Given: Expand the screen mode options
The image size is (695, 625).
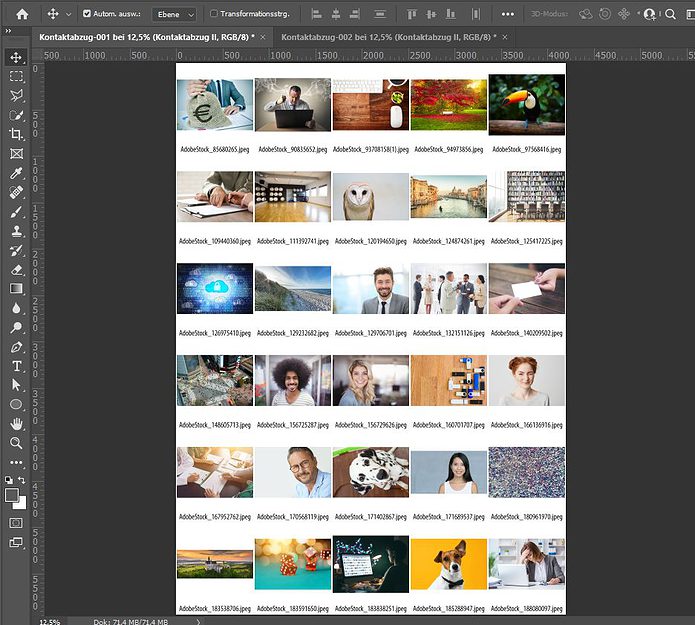Looking at the screenshot, I should (x=16, y=543).
